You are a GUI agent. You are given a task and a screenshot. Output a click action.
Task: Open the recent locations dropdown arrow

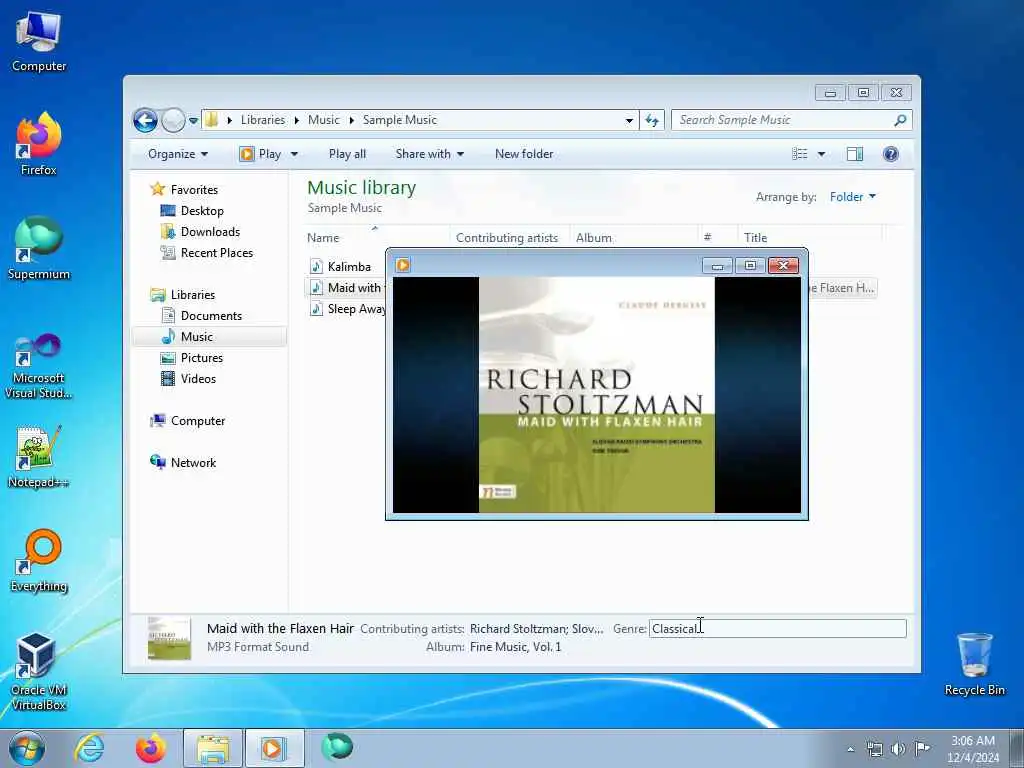[193, 121]
